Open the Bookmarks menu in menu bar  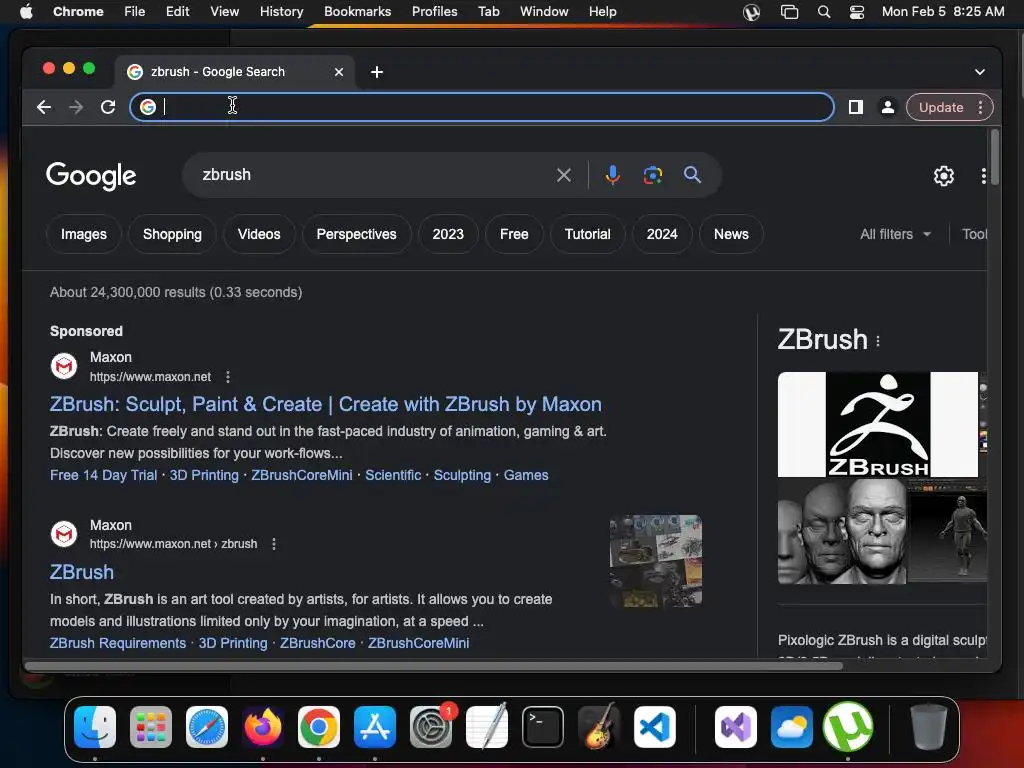pos(357,12)
